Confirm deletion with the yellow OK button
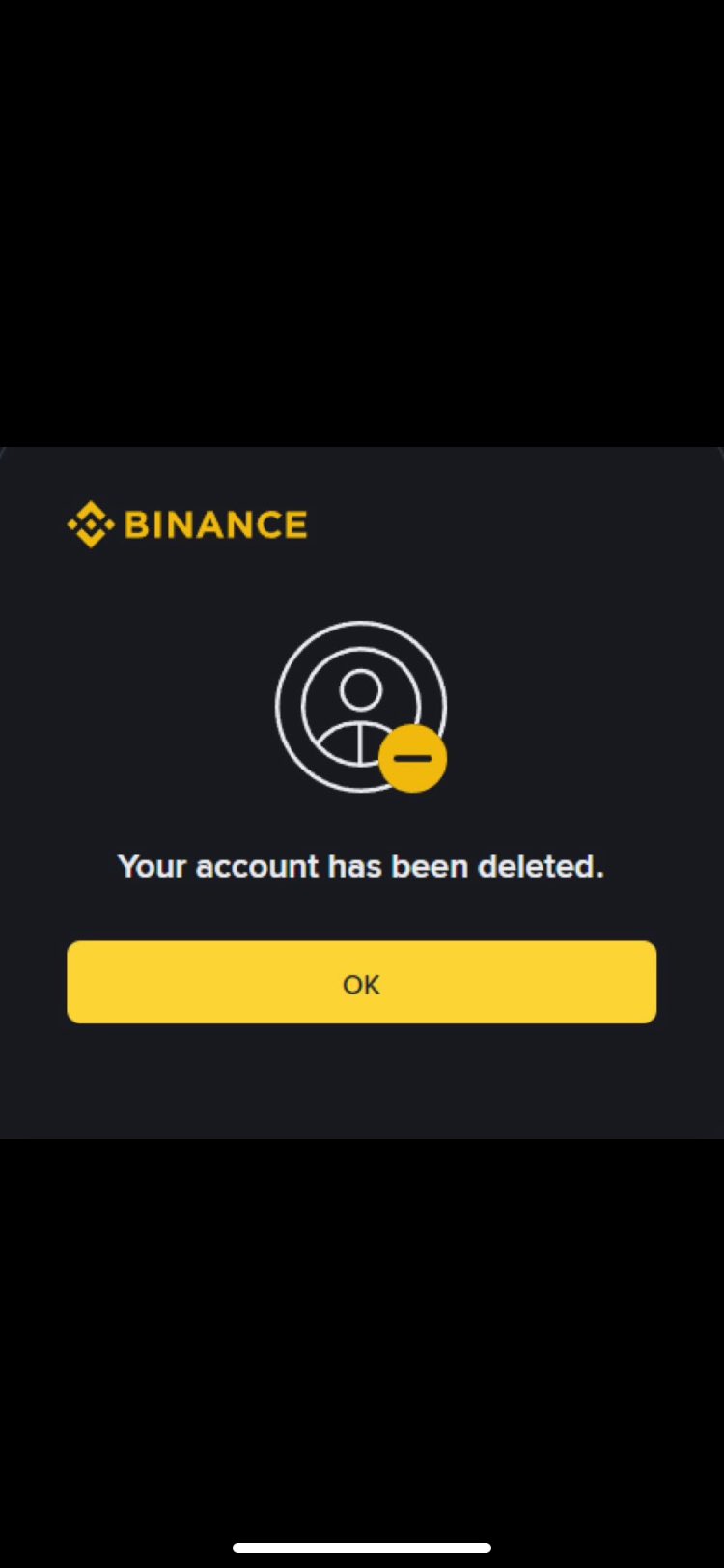Viewport: 724px width, 1568px height. click(x=361, y=982)
